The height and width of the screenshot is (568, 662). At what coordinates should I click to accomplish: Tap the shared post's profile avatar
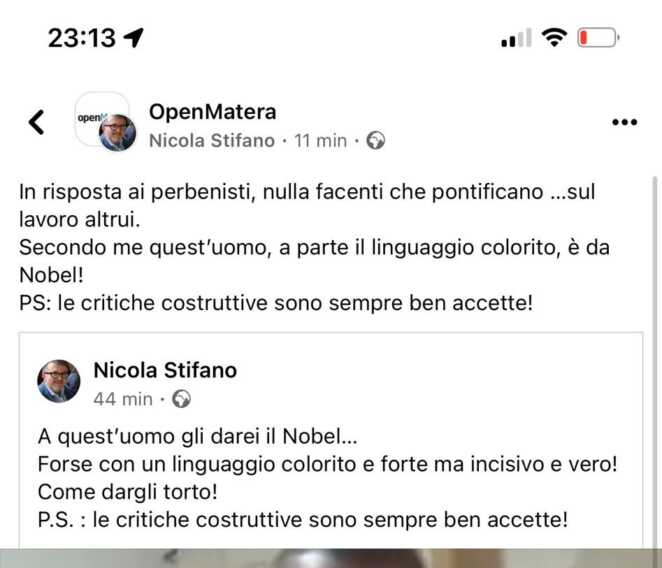[59, 382]
